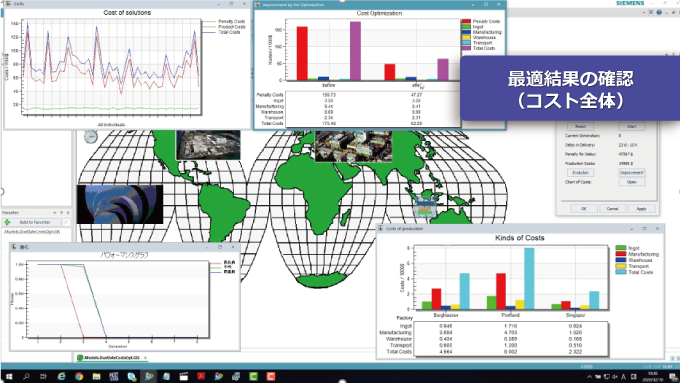
Task: Click the clock icon on the map
Action: coord(91,137)
